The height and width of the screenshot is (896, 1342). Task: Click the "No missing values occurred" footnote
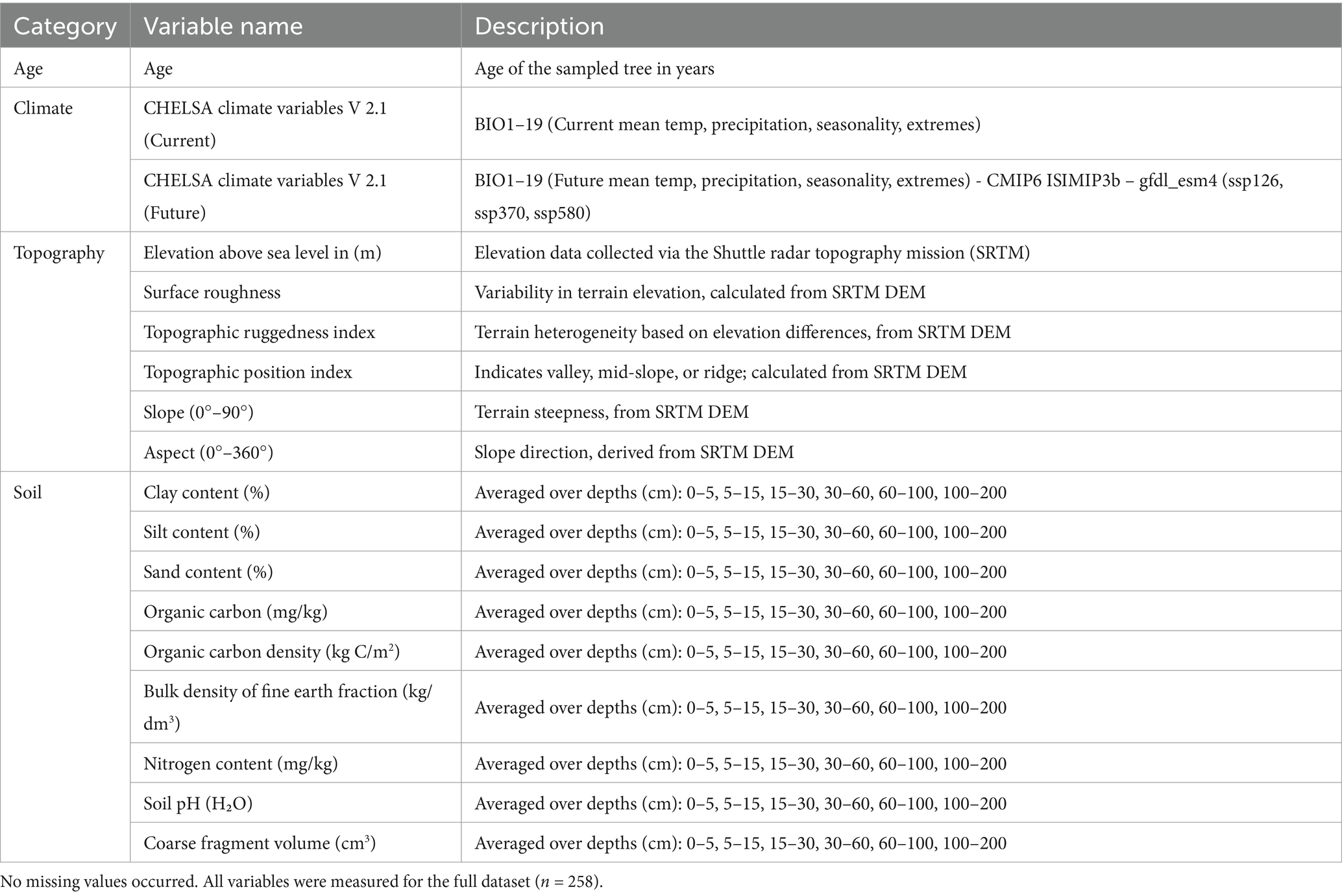point(301,882)
